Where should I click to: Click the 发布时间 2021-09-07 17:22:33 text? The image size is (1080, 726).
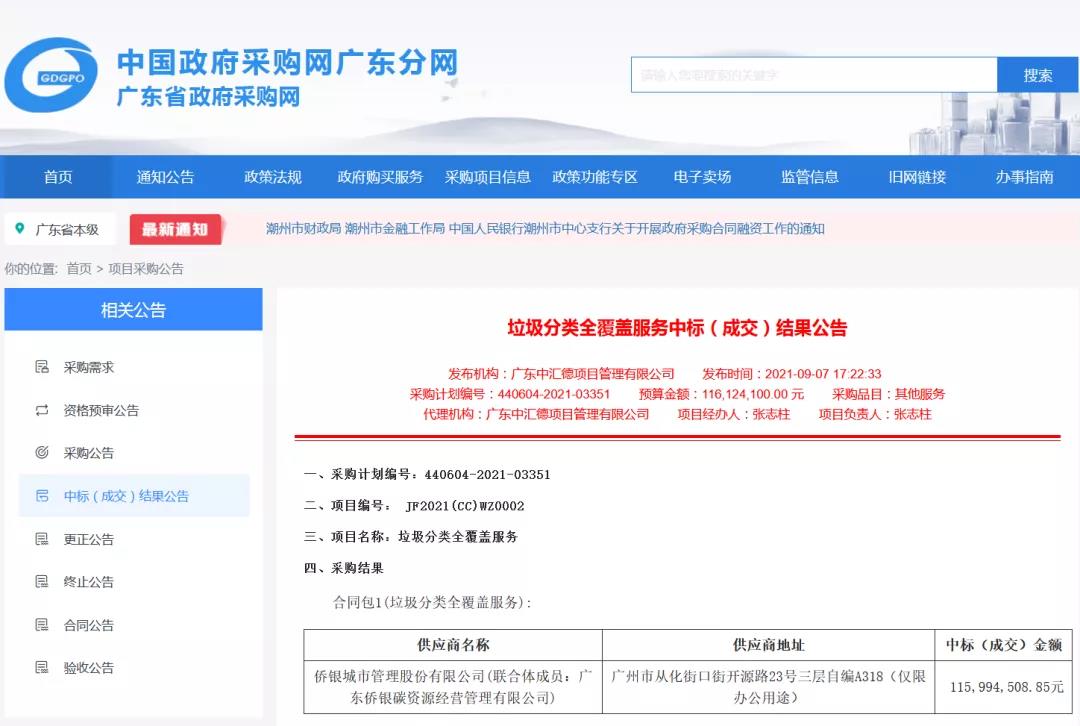pyautogui.click(x=791, y=374)
